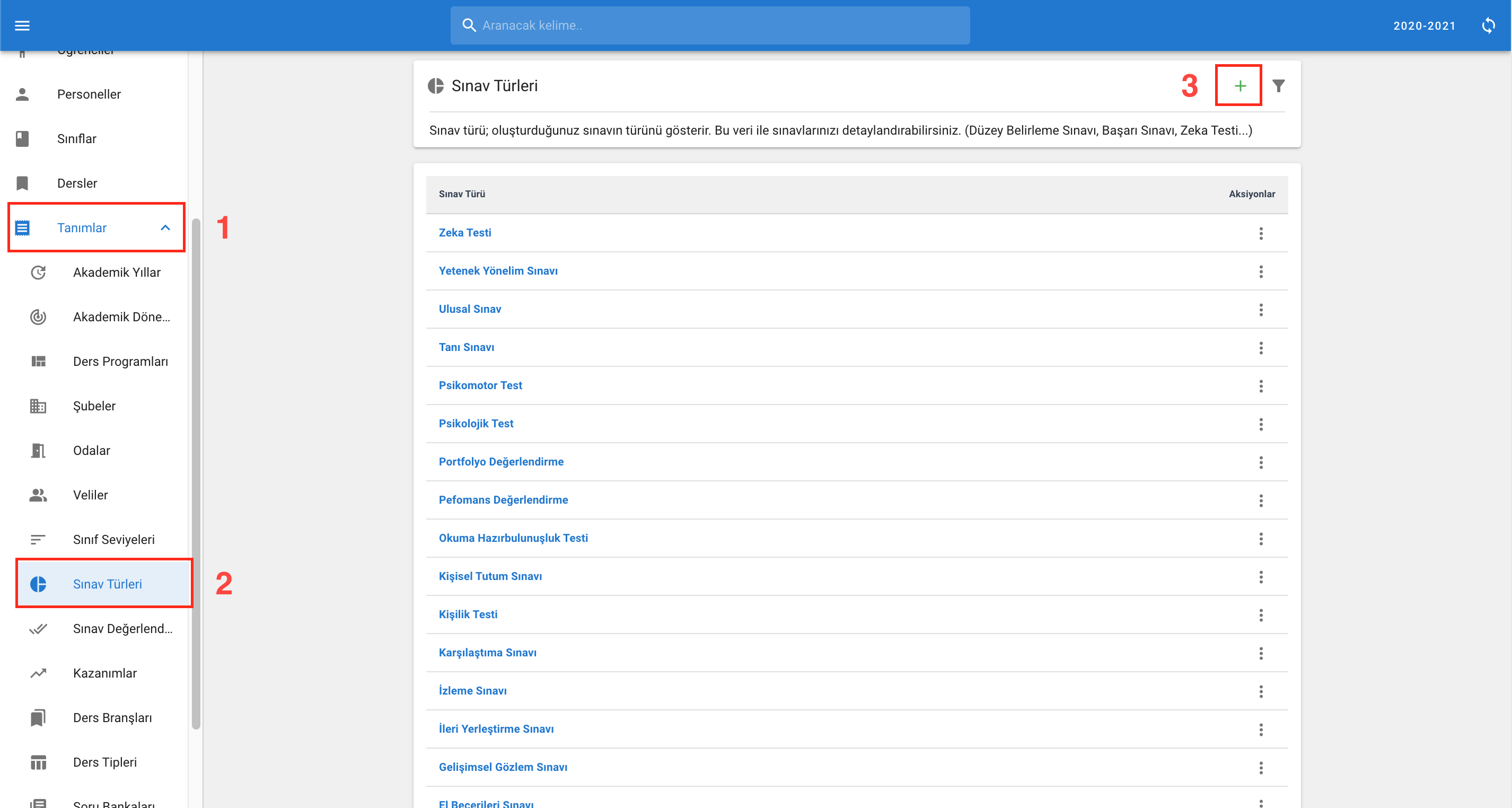The width and height of the screenshot is (1512, 808).
Task: Collapse the Tanımlar section chevron
Action: [x=165, y=227]
